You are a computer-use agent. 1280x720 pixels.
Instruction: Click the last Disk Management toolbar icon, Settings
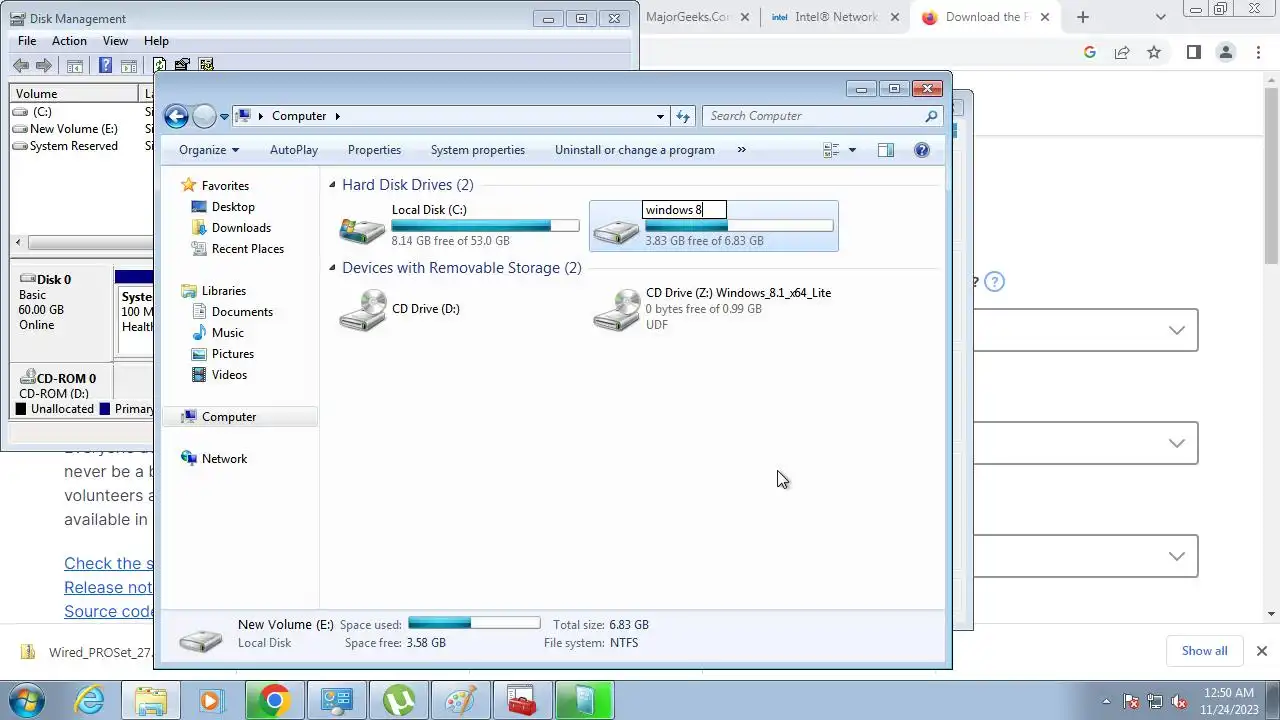[x=206, y=65]
